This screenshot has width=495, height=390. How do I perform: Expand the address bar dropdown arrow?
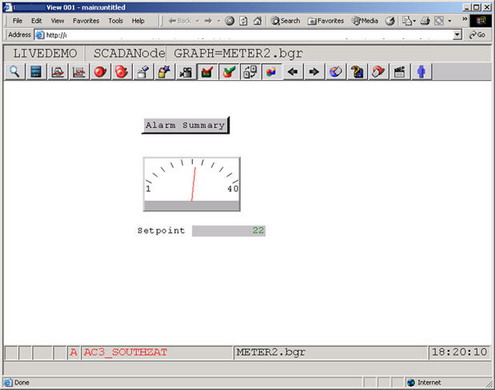tap(457, 35)
